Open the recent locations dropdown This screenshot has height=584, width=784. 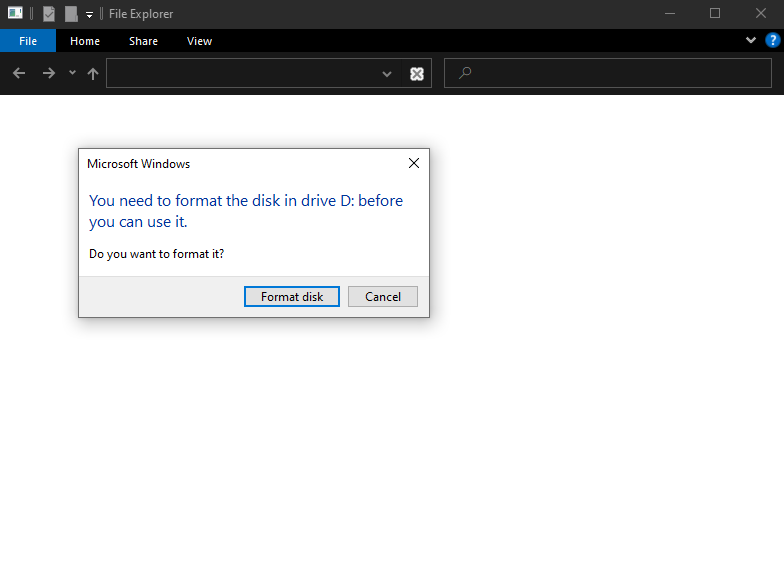[x=72, y=73]
